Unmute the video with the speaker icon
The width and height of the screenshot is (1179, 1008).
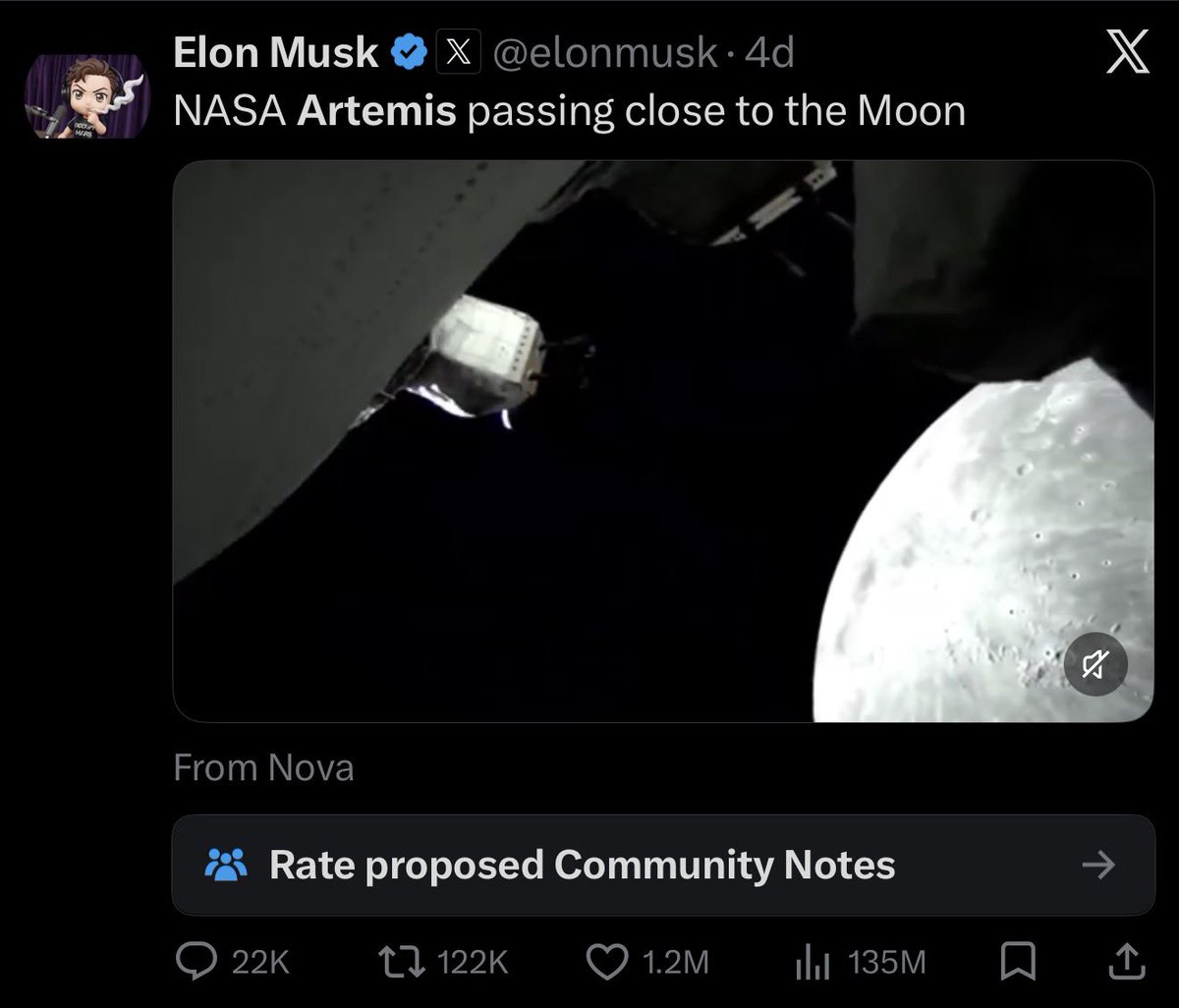1095,666
